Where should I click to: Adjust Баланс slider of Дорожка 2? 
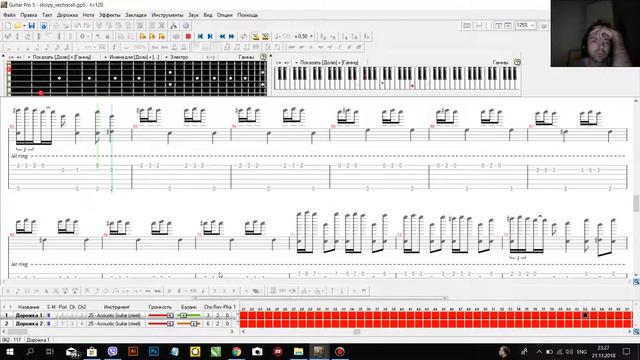[189, 324]
